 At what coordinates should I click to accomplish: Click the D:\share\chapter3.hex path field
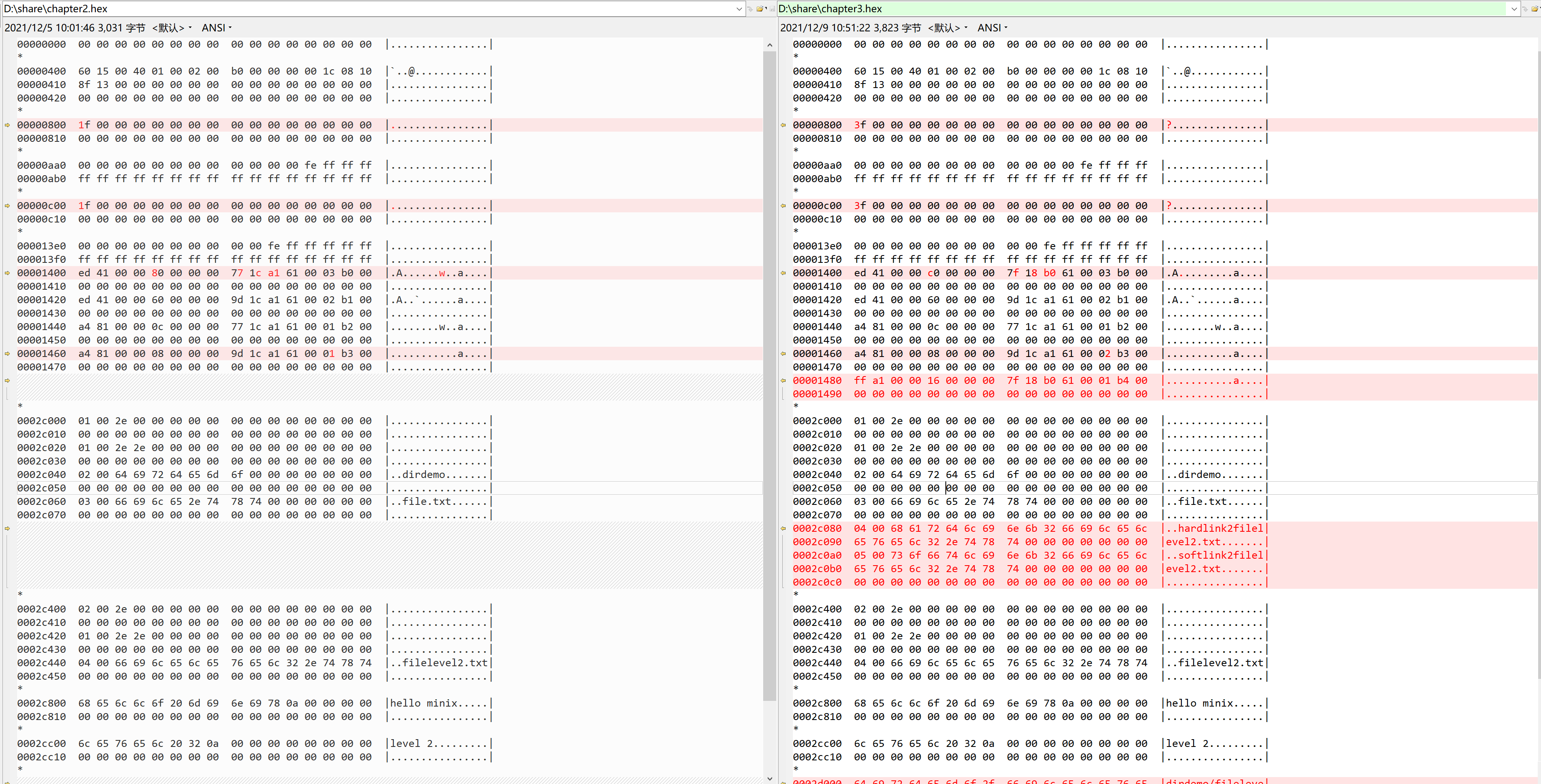coord(1137,9)
